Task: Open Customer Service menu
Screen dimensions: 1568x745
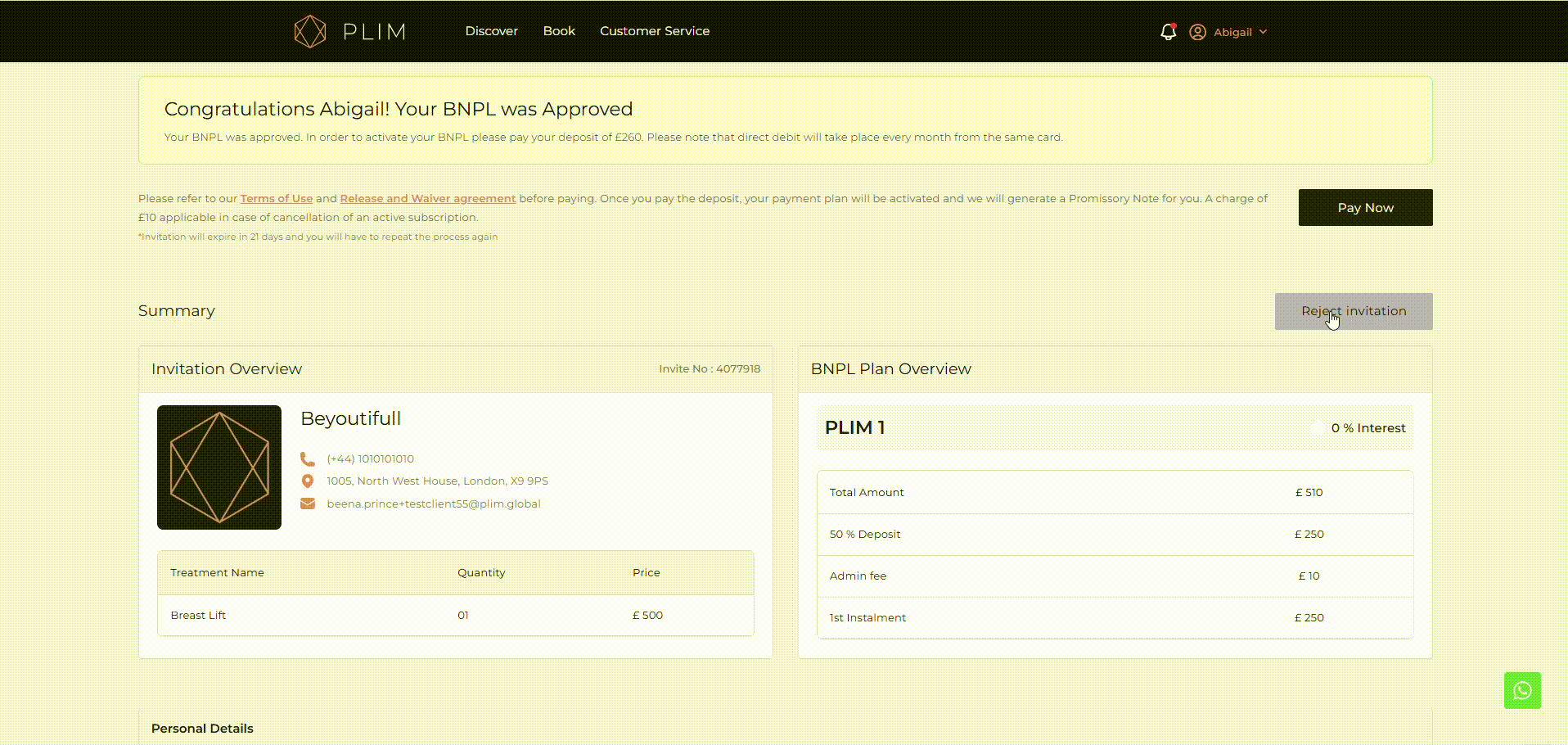Action: pyautogui.click(x=655, y=31)
